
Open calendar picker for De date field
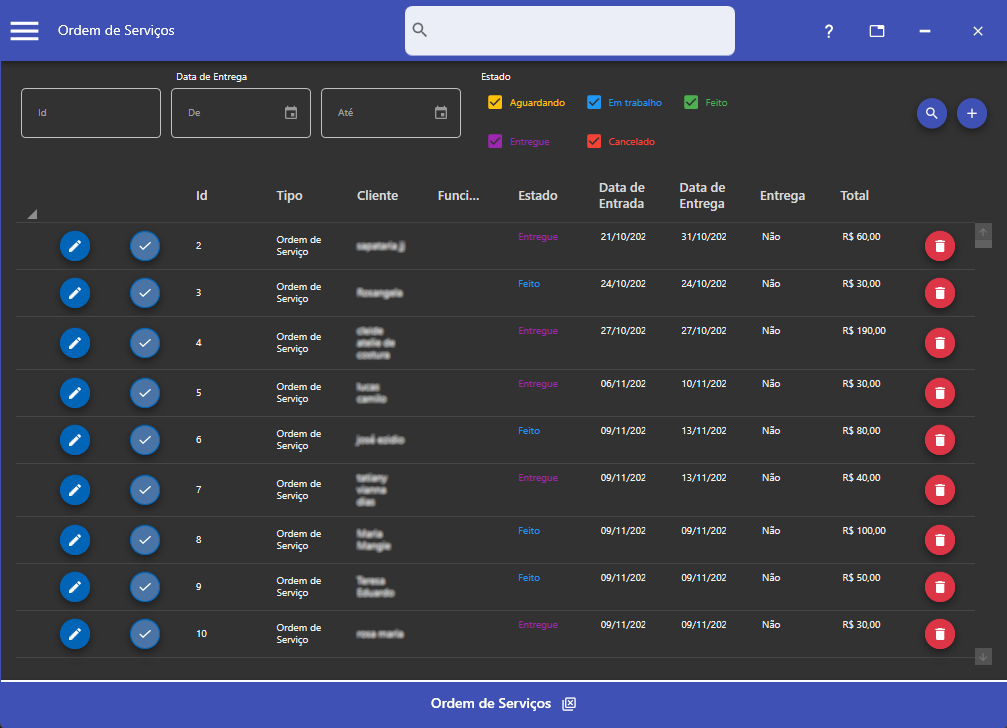pos(291,113)
